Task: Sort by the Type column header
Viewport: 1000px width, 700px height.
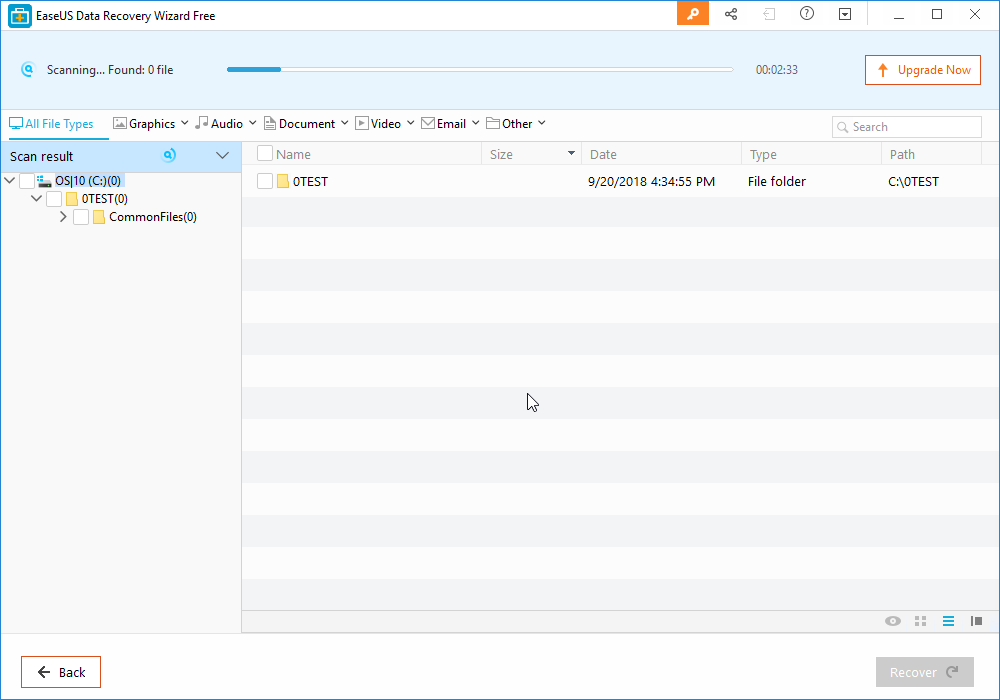Action: (763, 154)
